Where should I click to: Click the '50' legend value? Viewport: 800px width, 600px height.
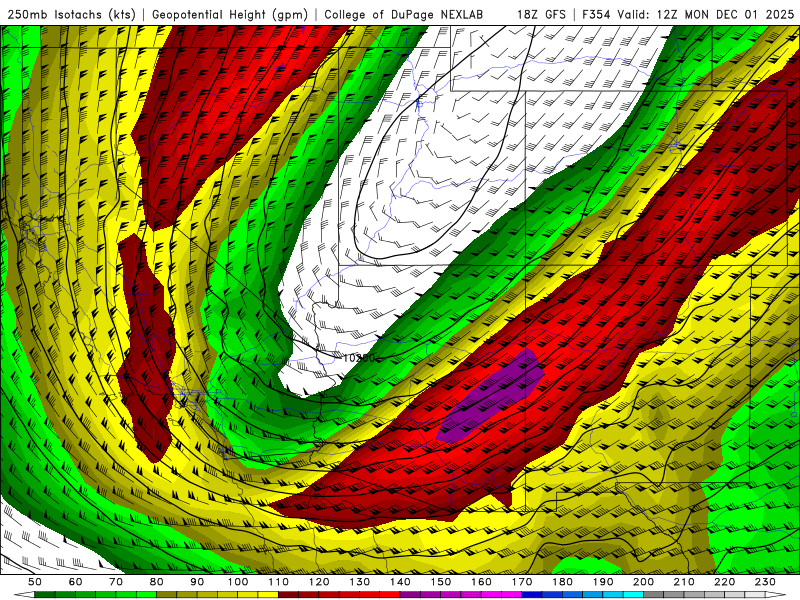35,582
